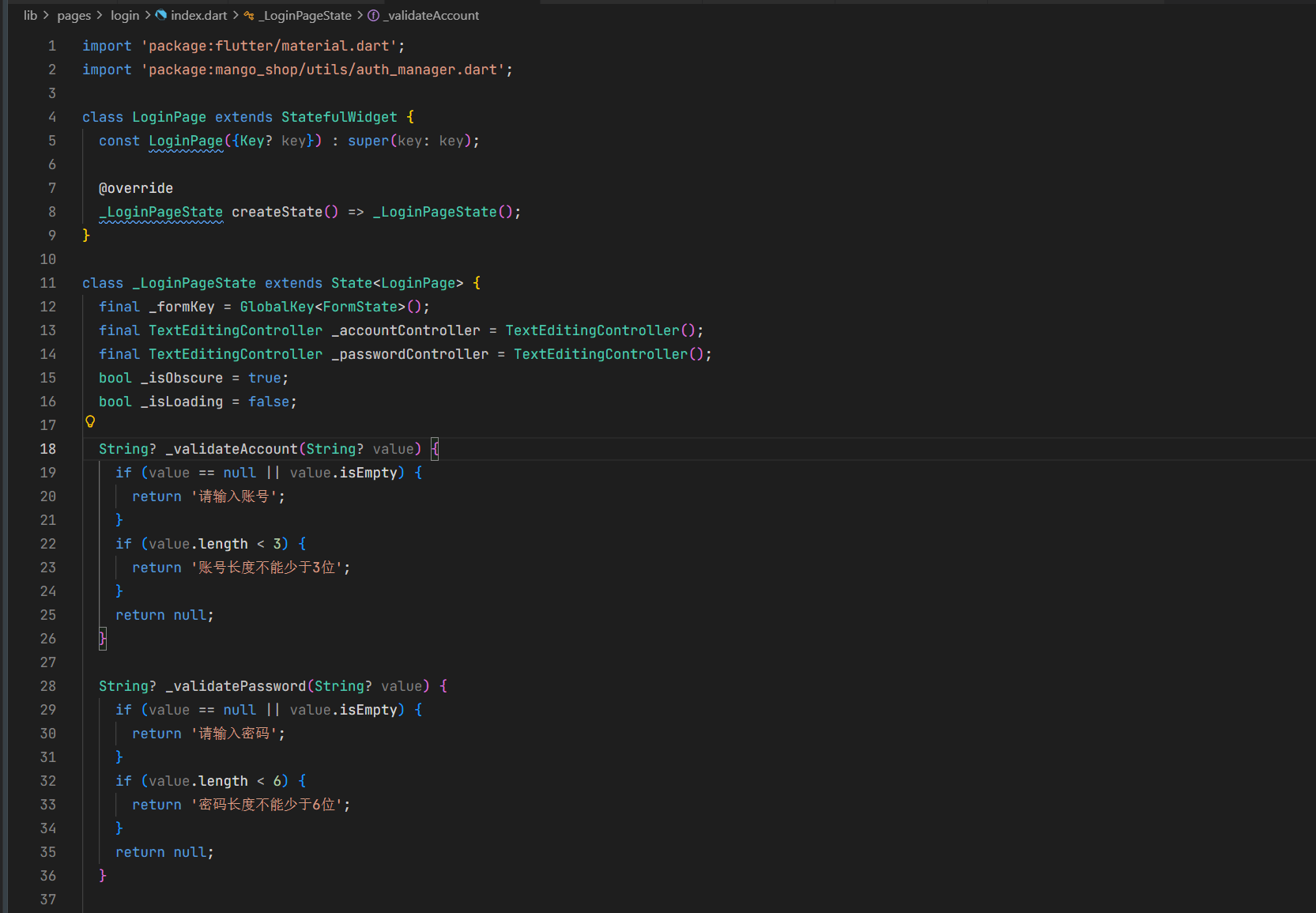Open the login breadcrumb segment

(x=125, y=15)
